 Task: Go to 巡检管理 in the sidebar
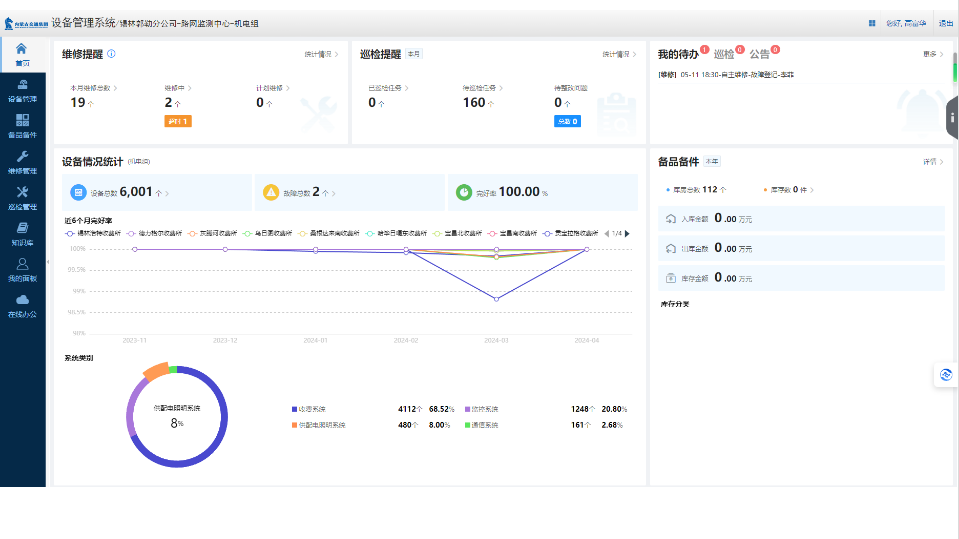22,198
